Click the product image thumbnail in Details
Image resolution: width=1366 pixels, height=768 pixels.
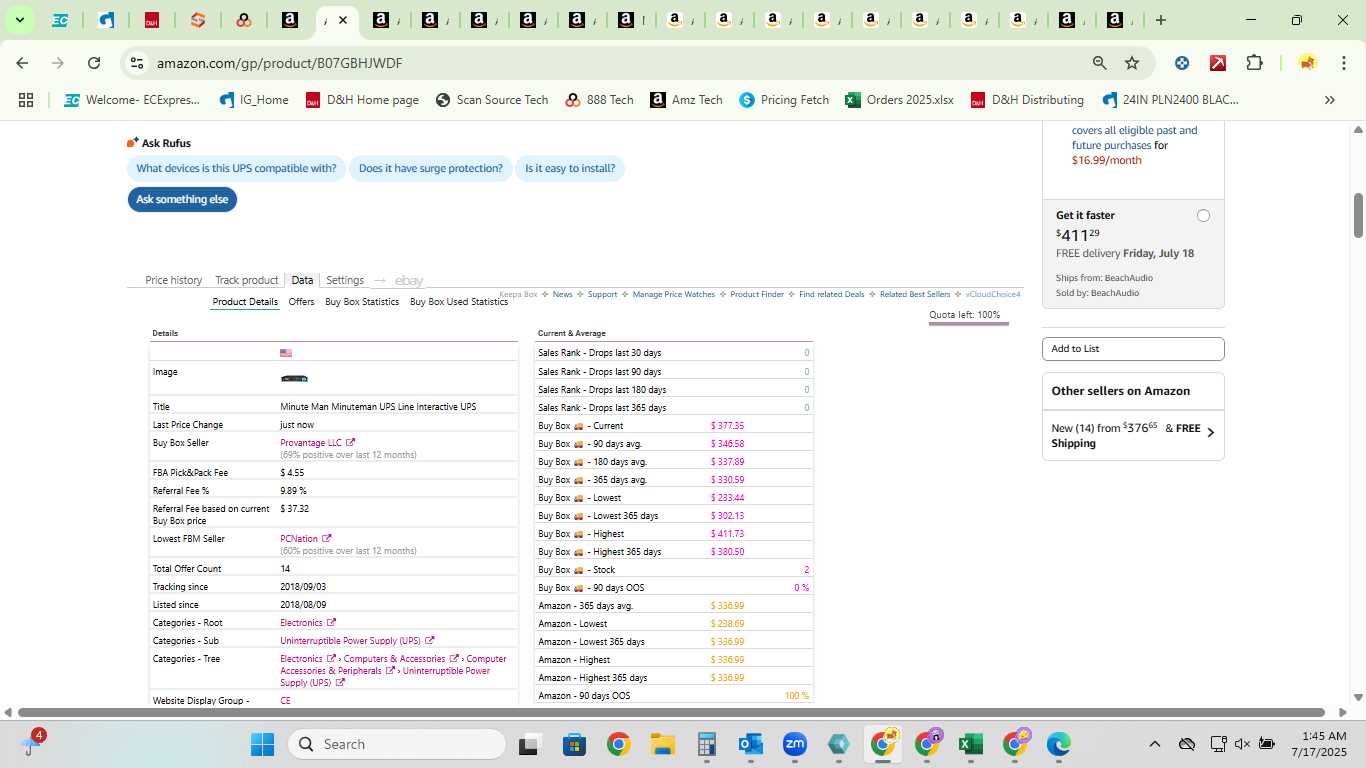click(294, 379)
